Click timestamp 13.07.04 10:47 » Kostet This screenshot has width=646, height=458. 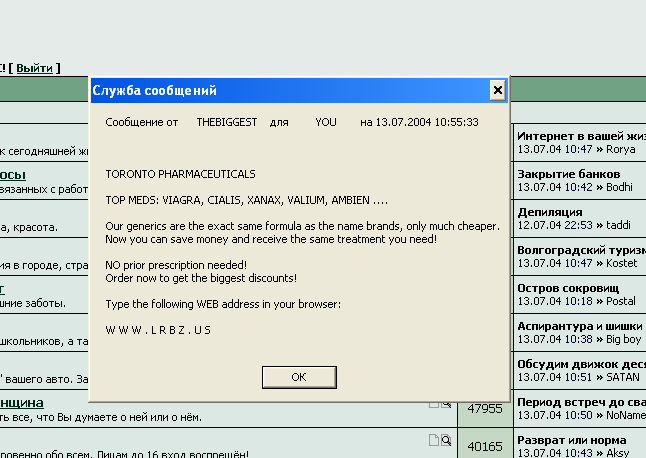pyautogui.click(x=577, y=263)
